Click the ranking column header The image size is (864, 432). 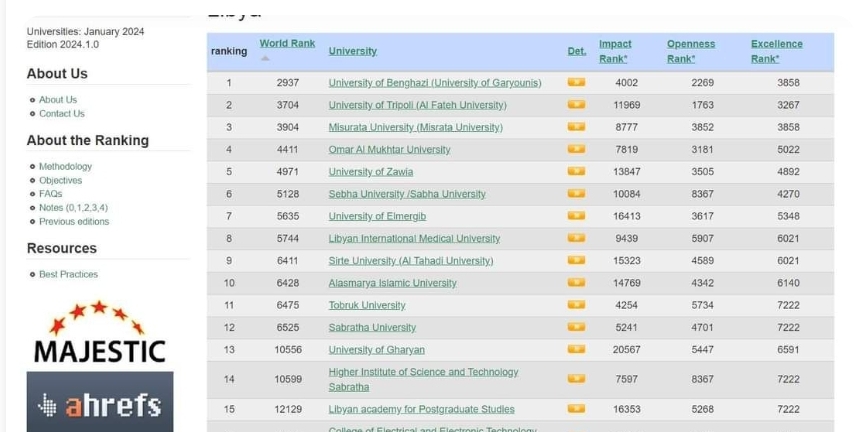[x=229, y=51]
